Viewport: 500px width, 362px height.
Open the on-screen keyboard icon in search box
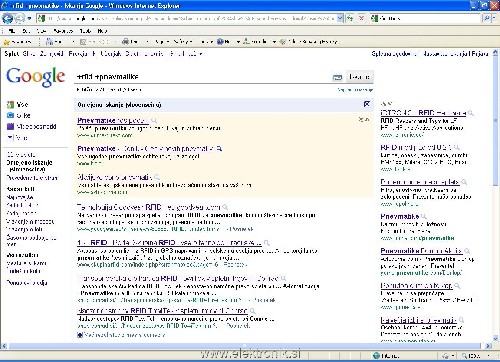tap(337, 77)
